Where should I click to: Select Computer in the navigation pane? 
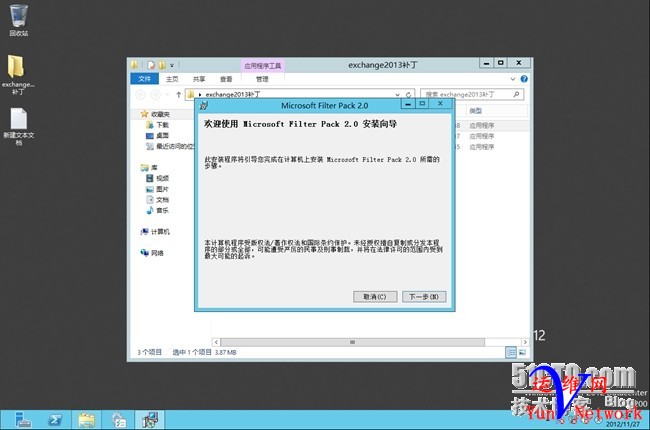pyautogui.click(x=155, y=232)
